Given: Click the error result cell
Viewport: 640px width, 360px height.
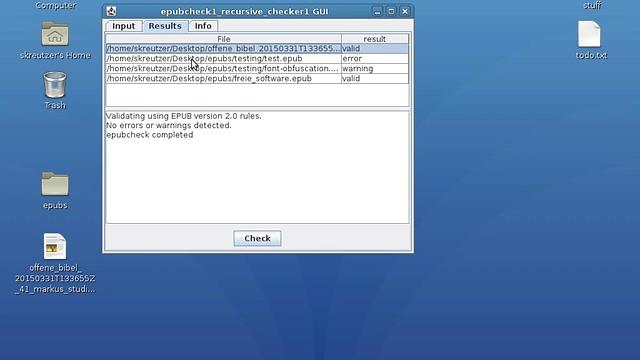Looking at the screenshot, I should (375, 58).
